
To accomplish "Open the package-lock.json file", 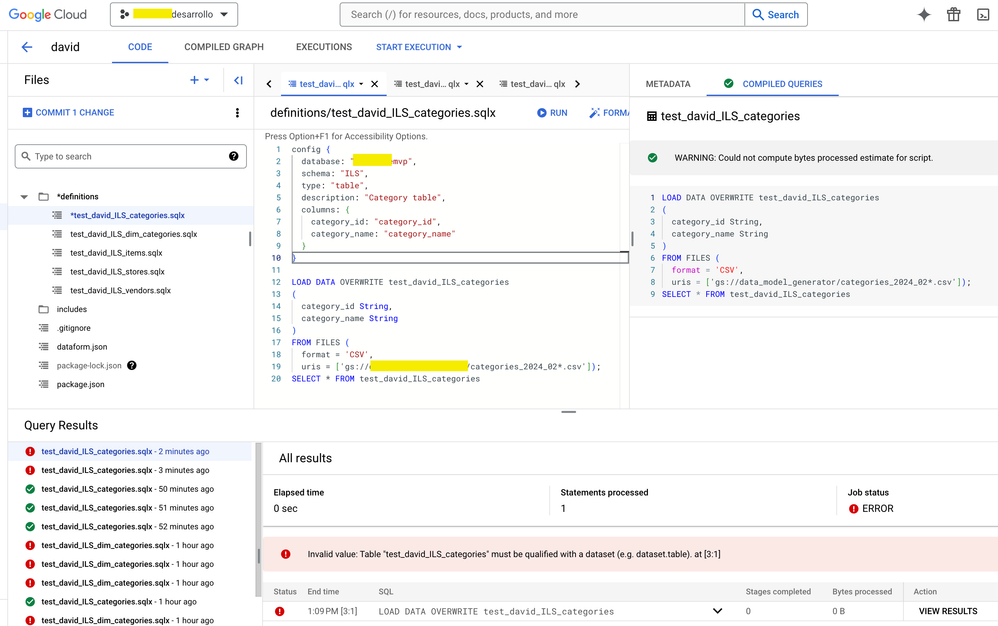I will coord(88,366).
